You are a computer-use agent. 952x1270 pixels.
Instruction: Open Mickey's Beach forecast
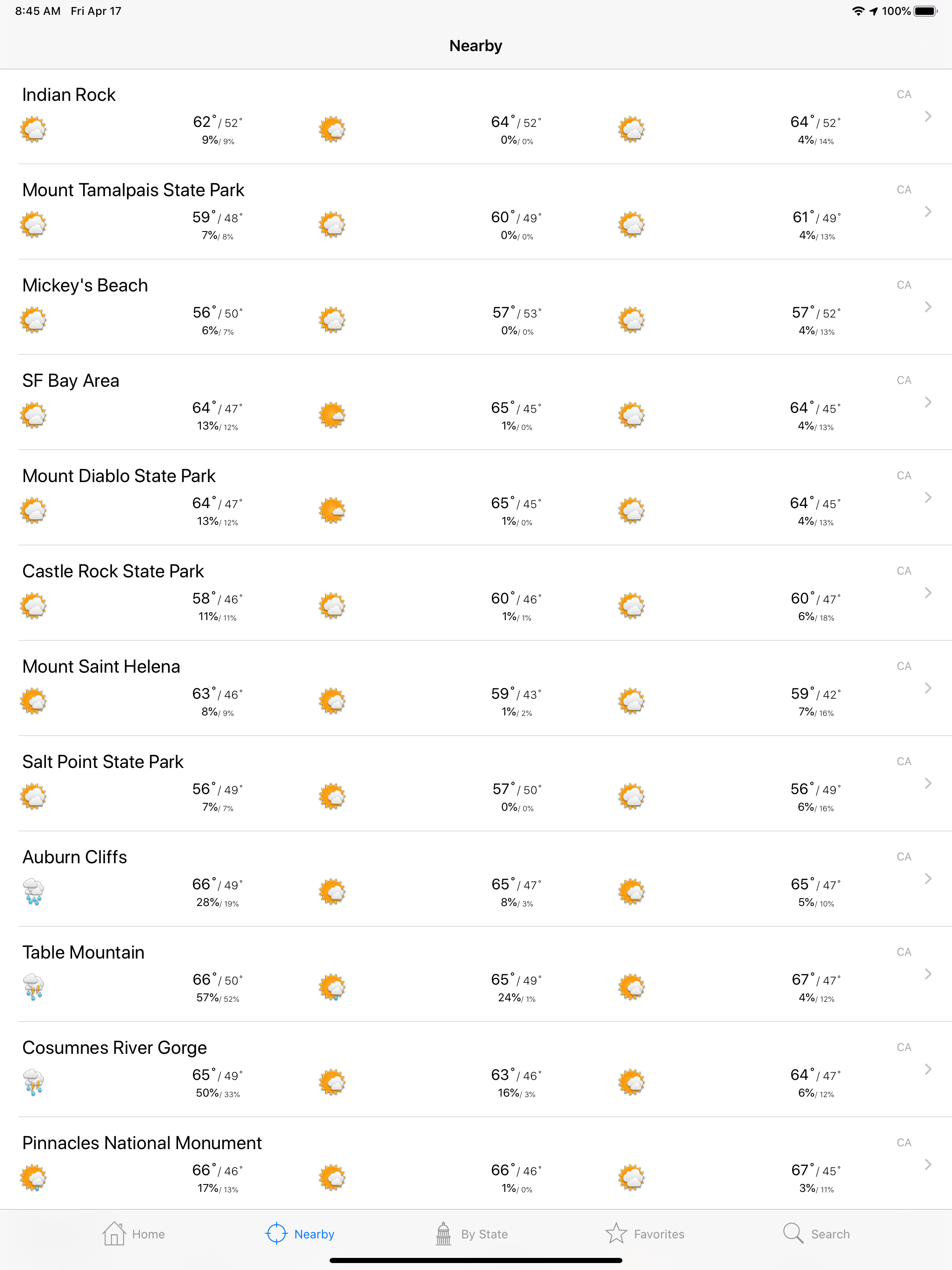pyautogui.click(x=476, y=307)
